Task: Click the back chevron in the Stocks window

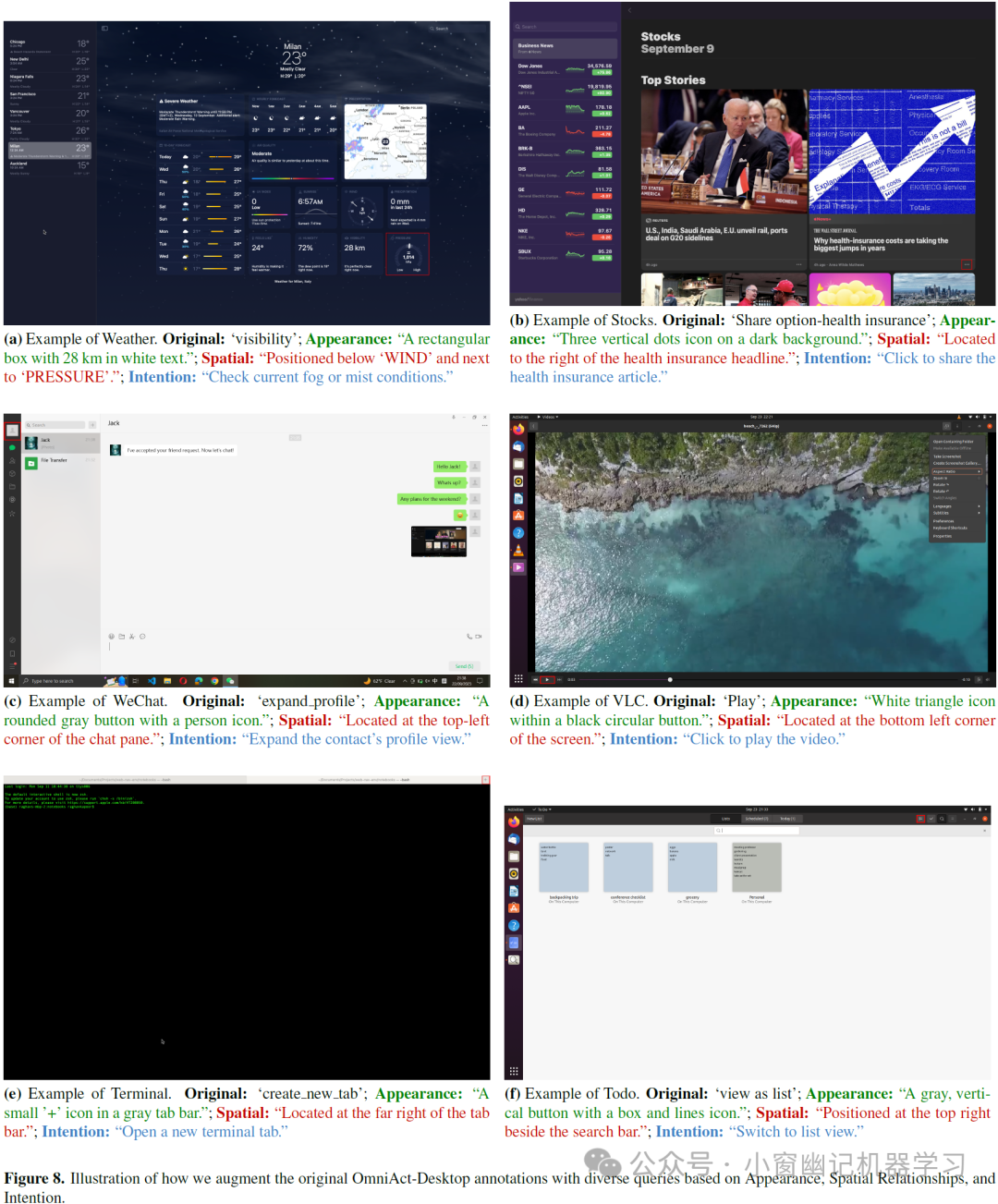Action: click(629, 11)
